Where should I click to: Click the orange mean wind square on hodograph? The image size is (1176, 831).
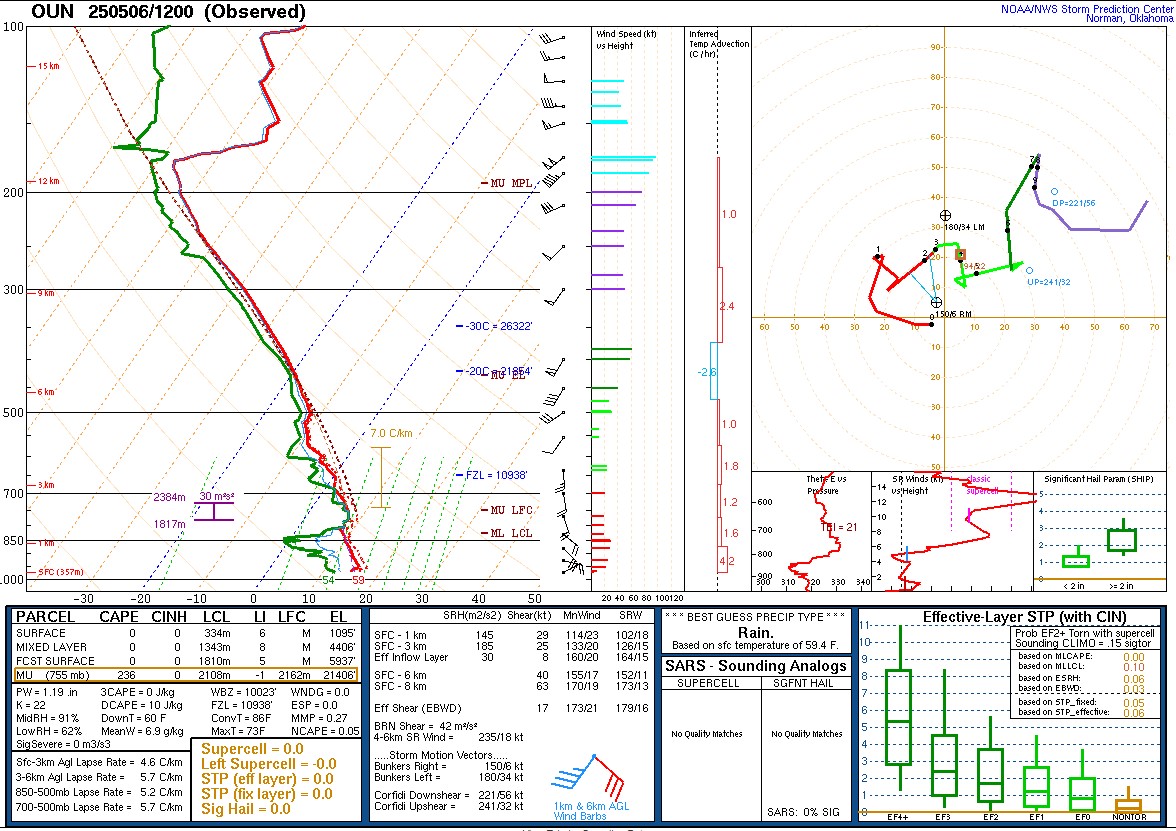pyautogui.click(x=960, y=254)
